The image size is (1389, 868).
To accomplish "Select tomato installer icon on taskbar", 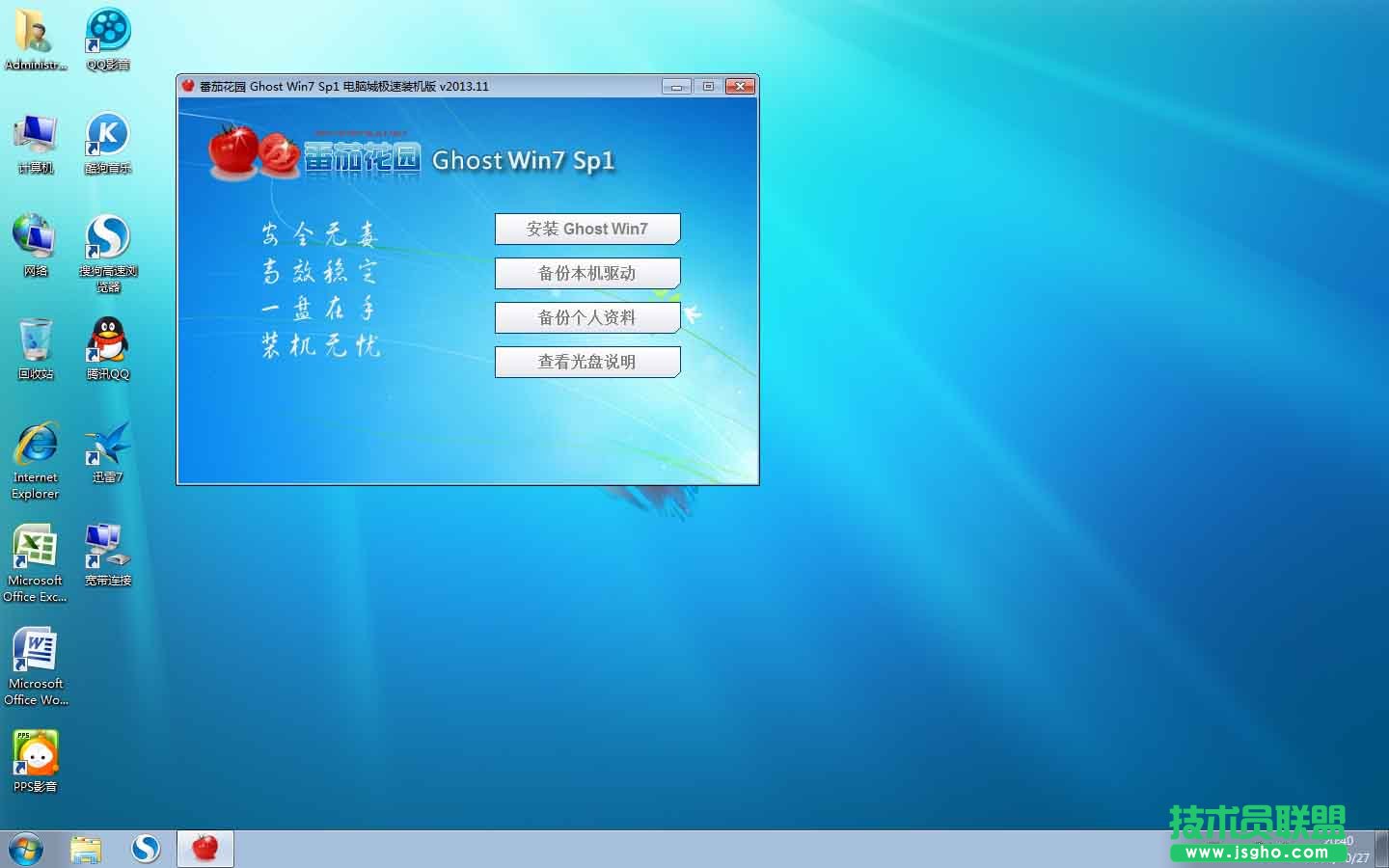I will (204, 848).
